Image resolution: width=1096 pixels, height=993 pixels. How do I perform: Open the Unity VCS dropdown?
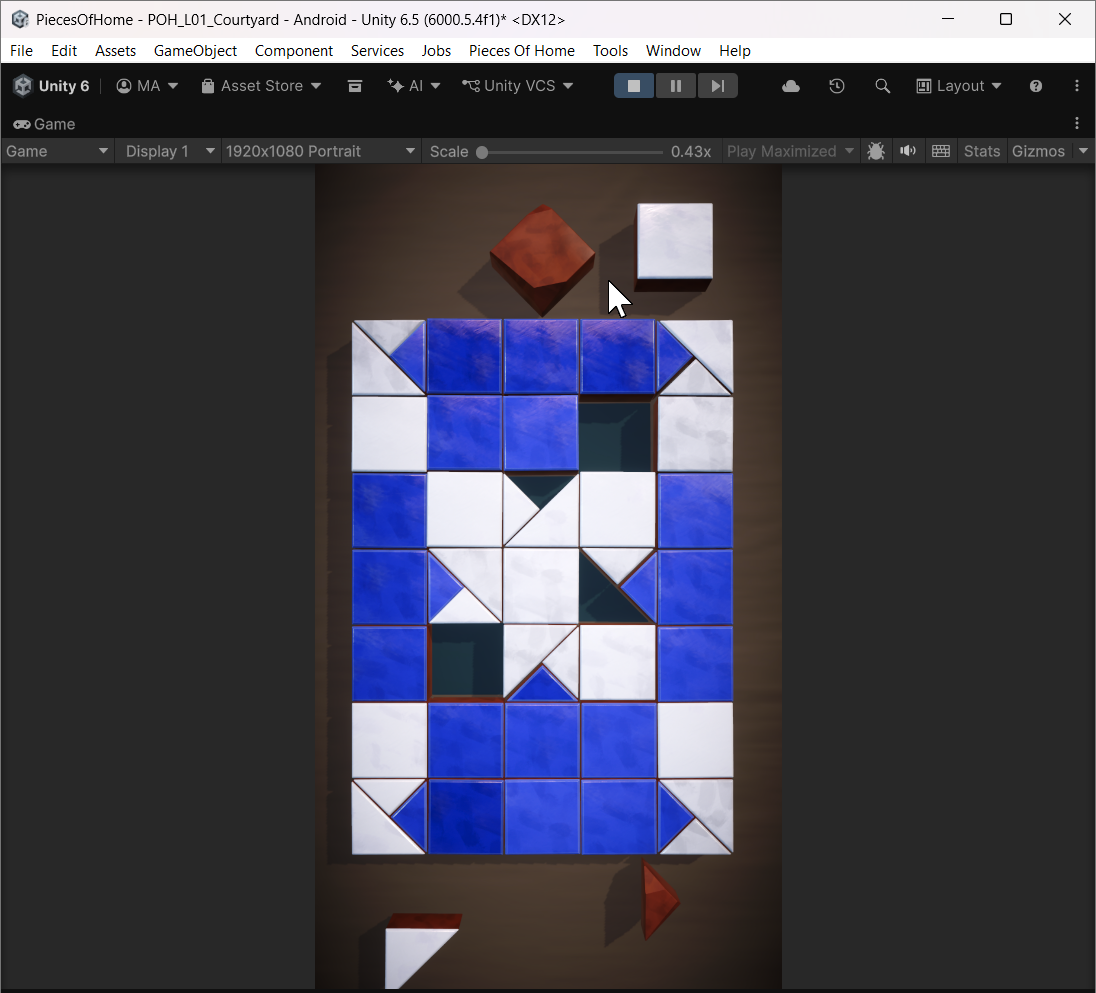[517, 86]
